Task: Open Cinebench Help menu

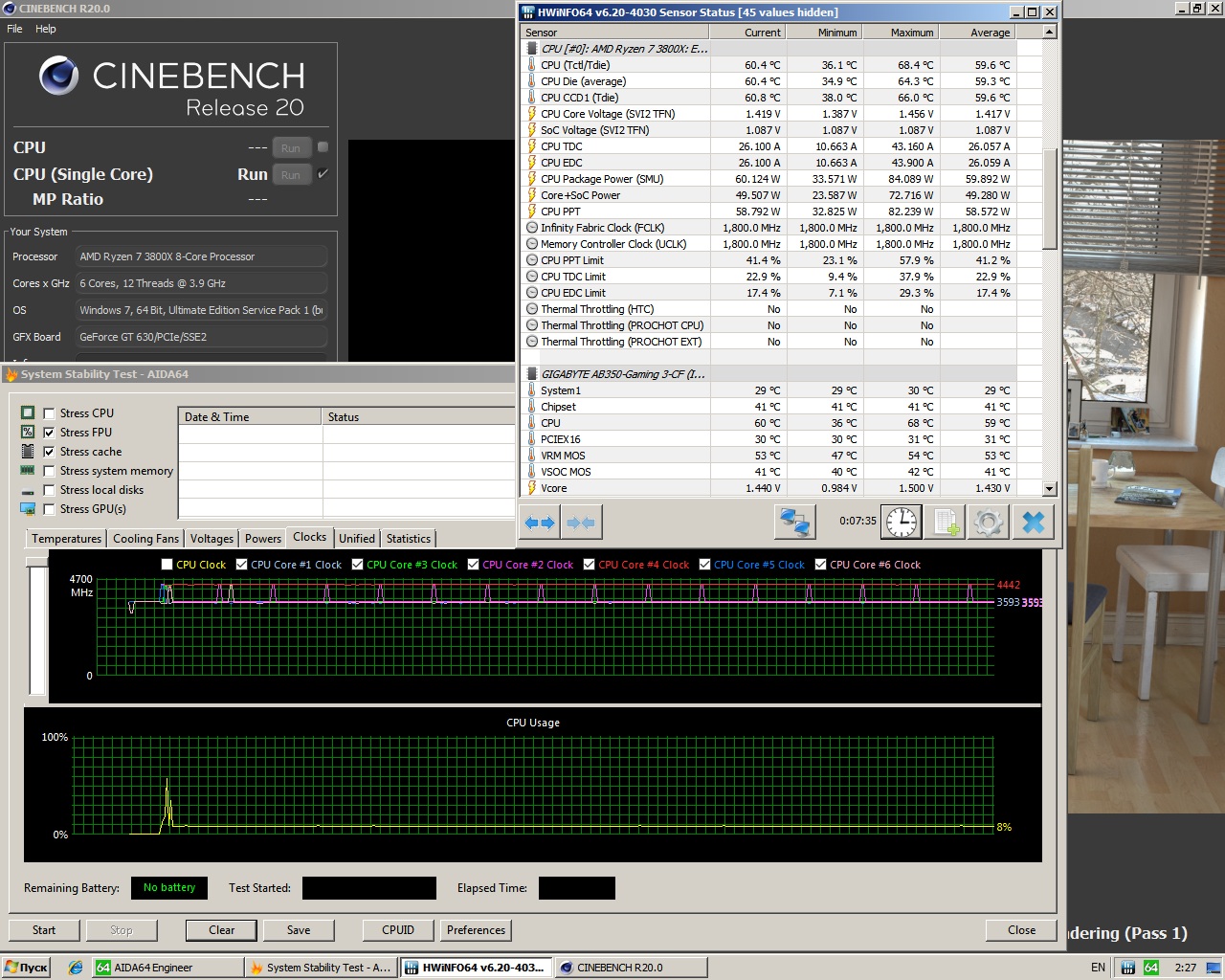Action: point(46,29)
